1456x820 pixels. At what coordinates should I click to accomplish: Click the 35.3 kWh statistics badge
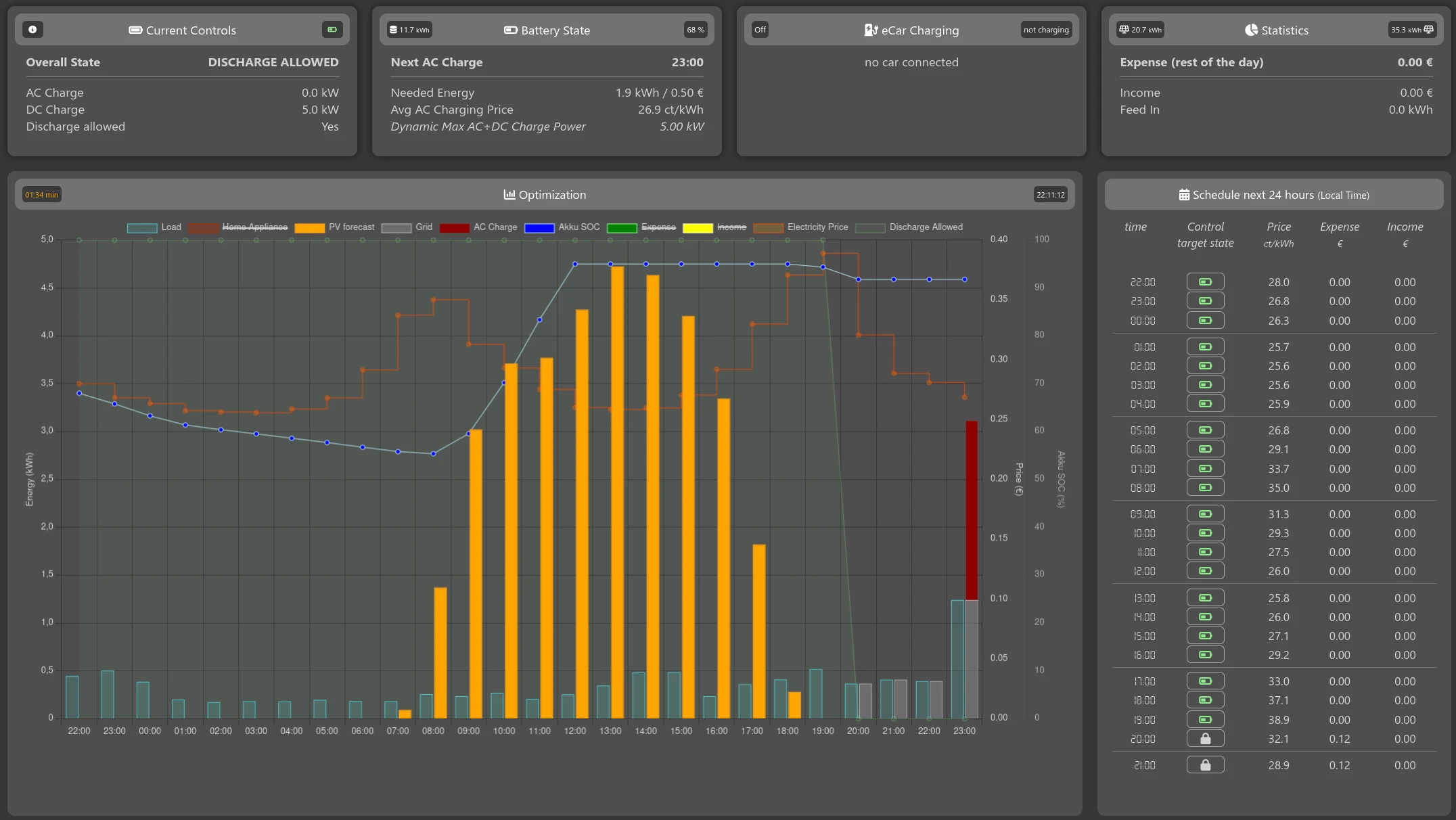pyautogui.click(x=1412, y=30)
